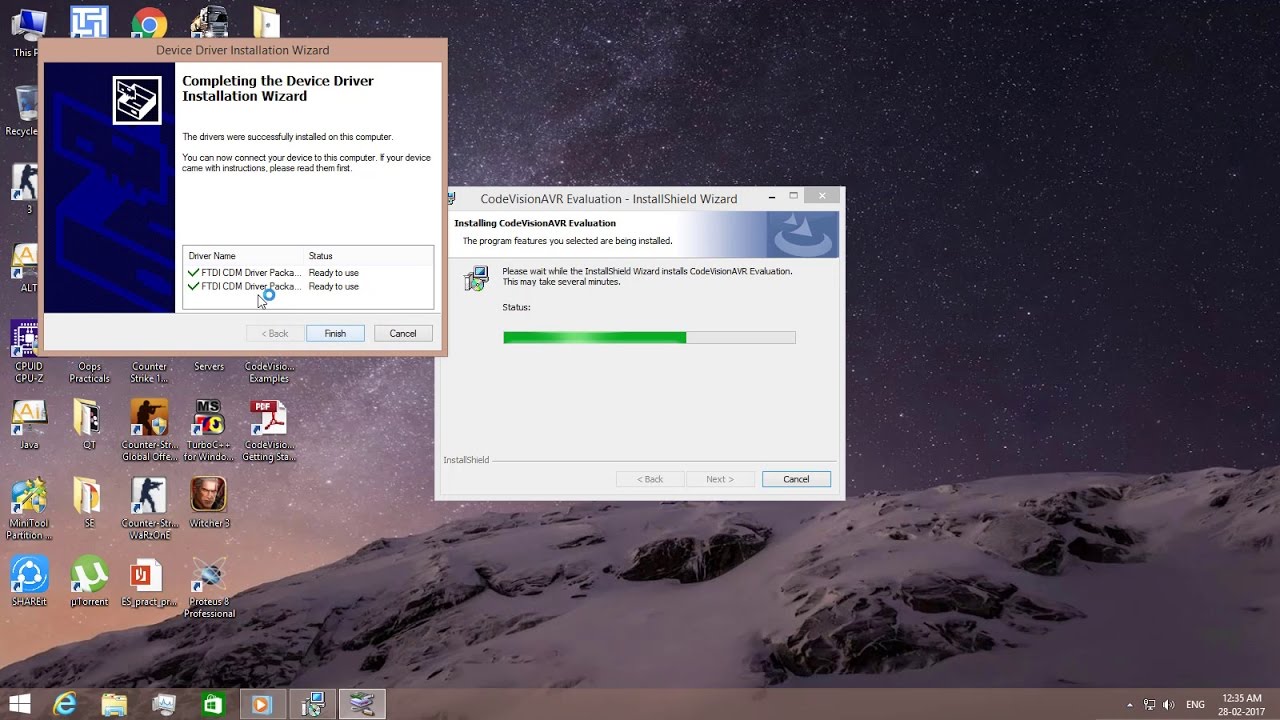Open the blue maze-logo desktop shortcut

(x=89, y=24)
